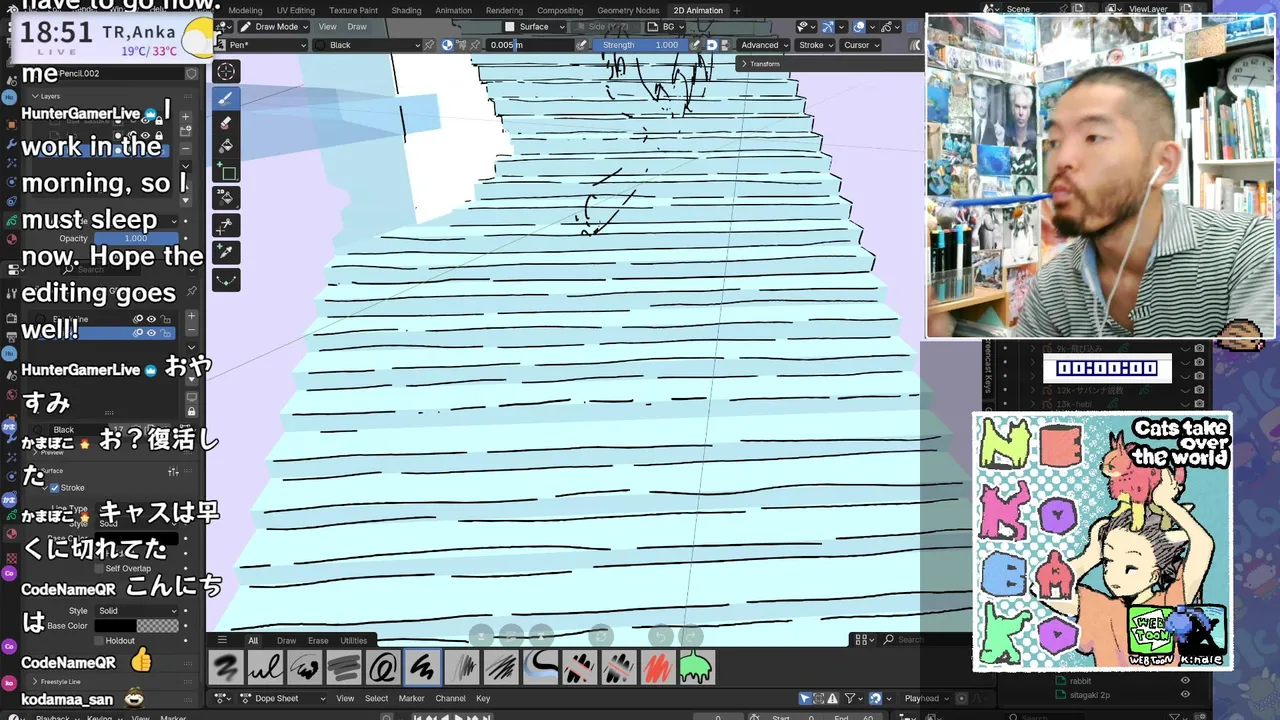Screen dimensions: 1280x720
Task: Select the Cursor tool in viewport toolbar
Action: click(226, 71)
